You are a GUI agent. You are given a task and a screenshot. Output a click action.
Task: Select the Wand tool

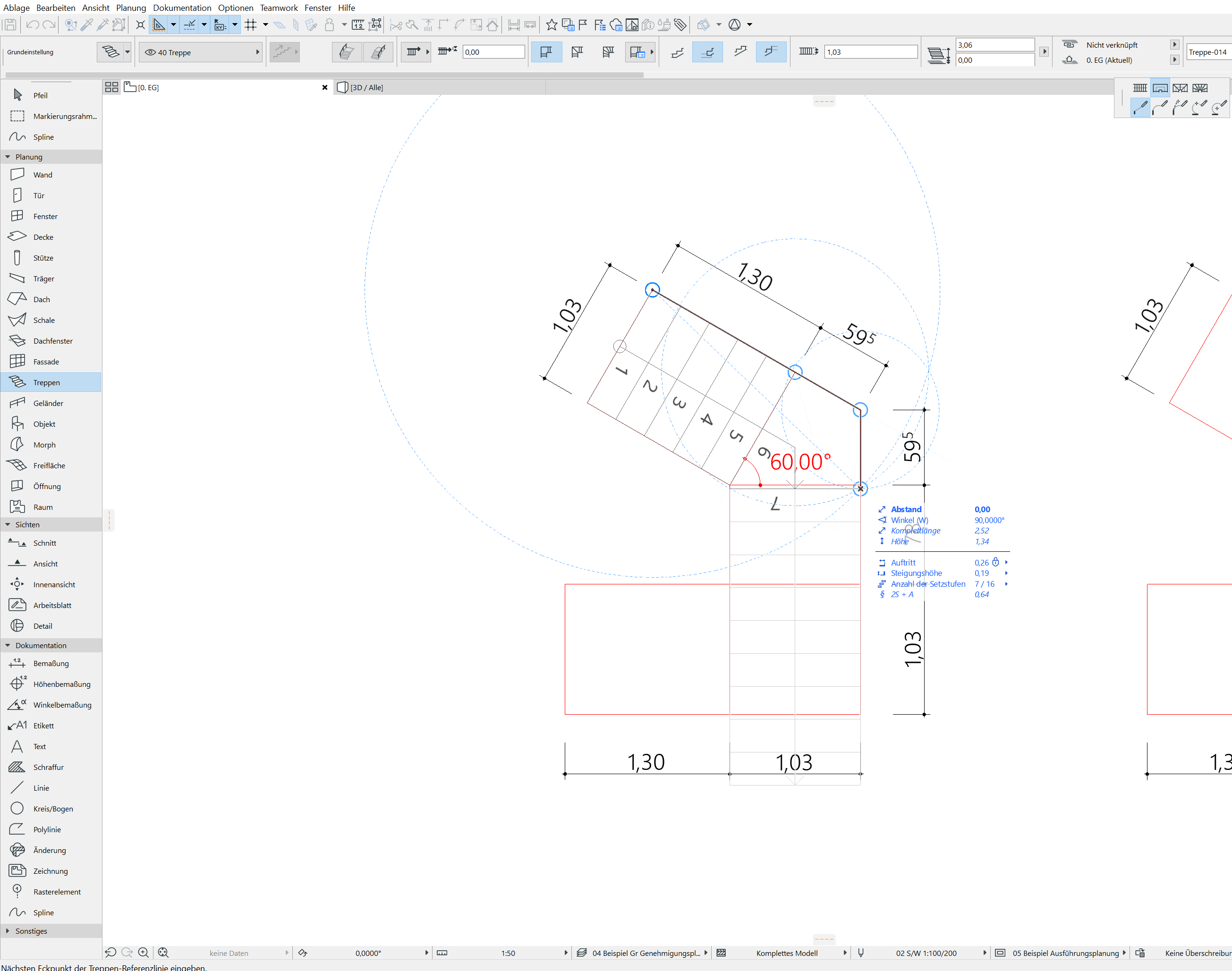42,175
